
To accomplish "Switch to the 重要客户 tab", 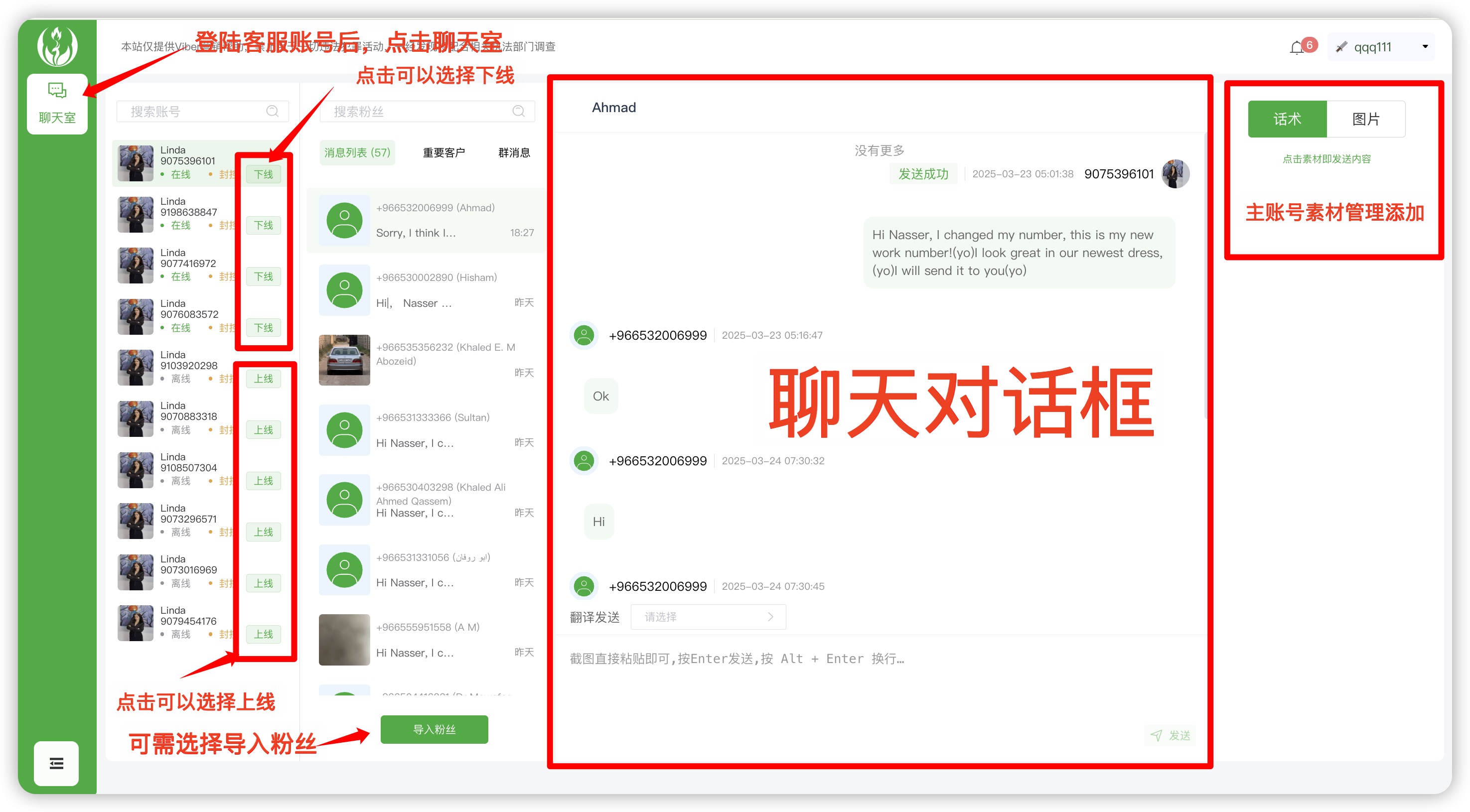I will [443, 152].
